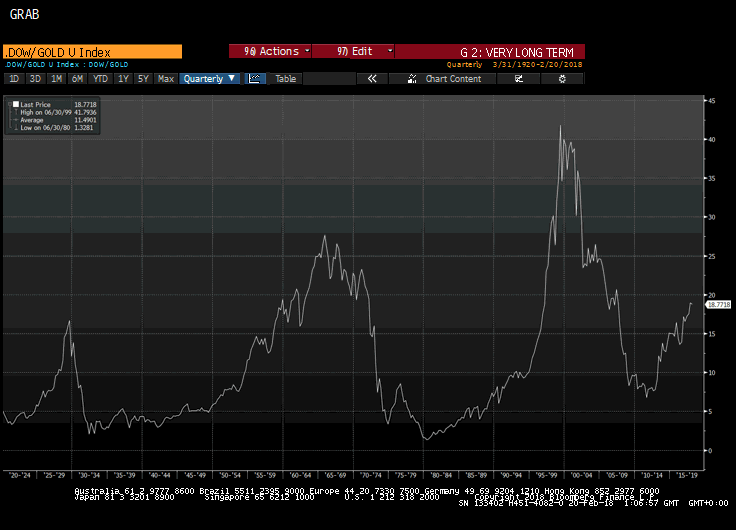This screenshot has height=530, width=736.
Task: Open the 97) Edit dropdown menu
Action: tap(353, 51)
